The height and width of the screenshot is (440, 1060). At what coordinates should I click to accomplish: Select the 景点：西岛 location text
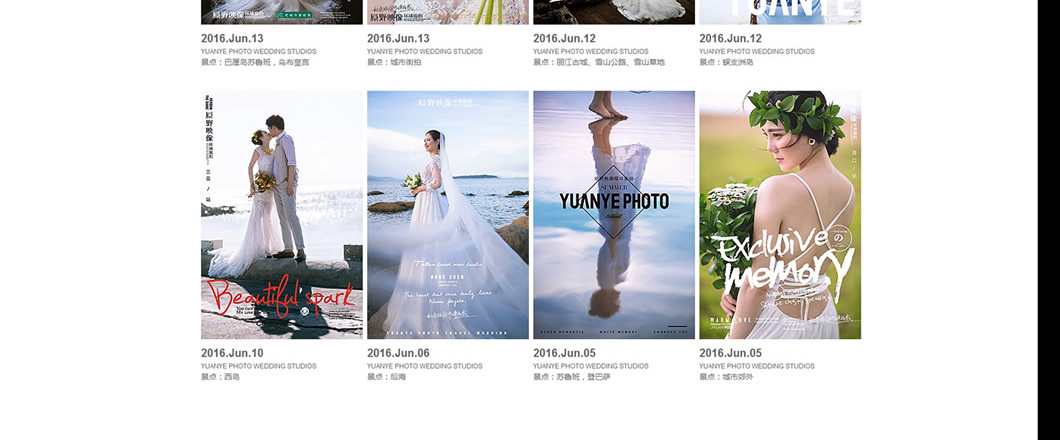(220, 377)
